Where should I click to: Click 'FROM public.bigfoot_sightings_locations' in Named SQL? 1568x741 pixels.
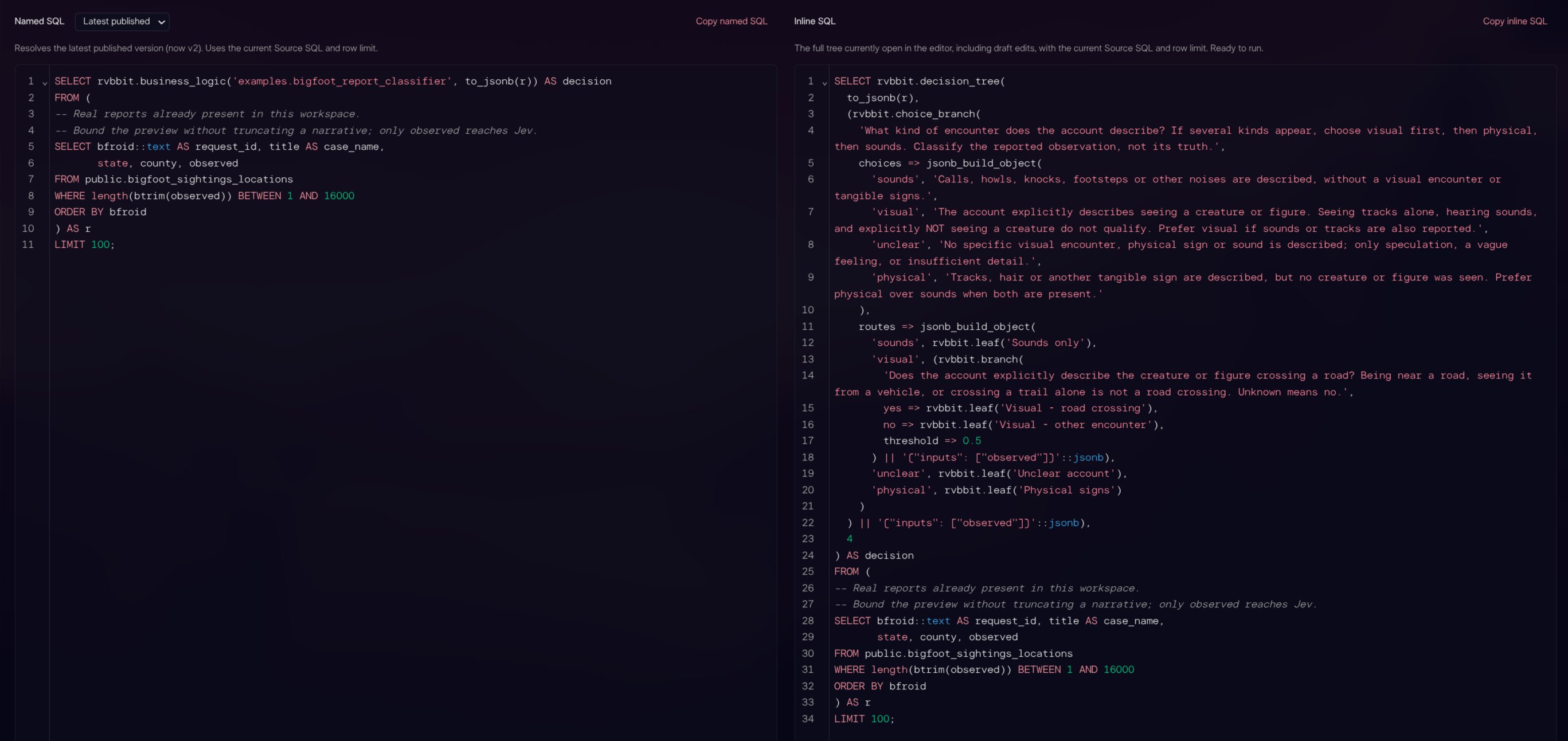click(174, 179)
